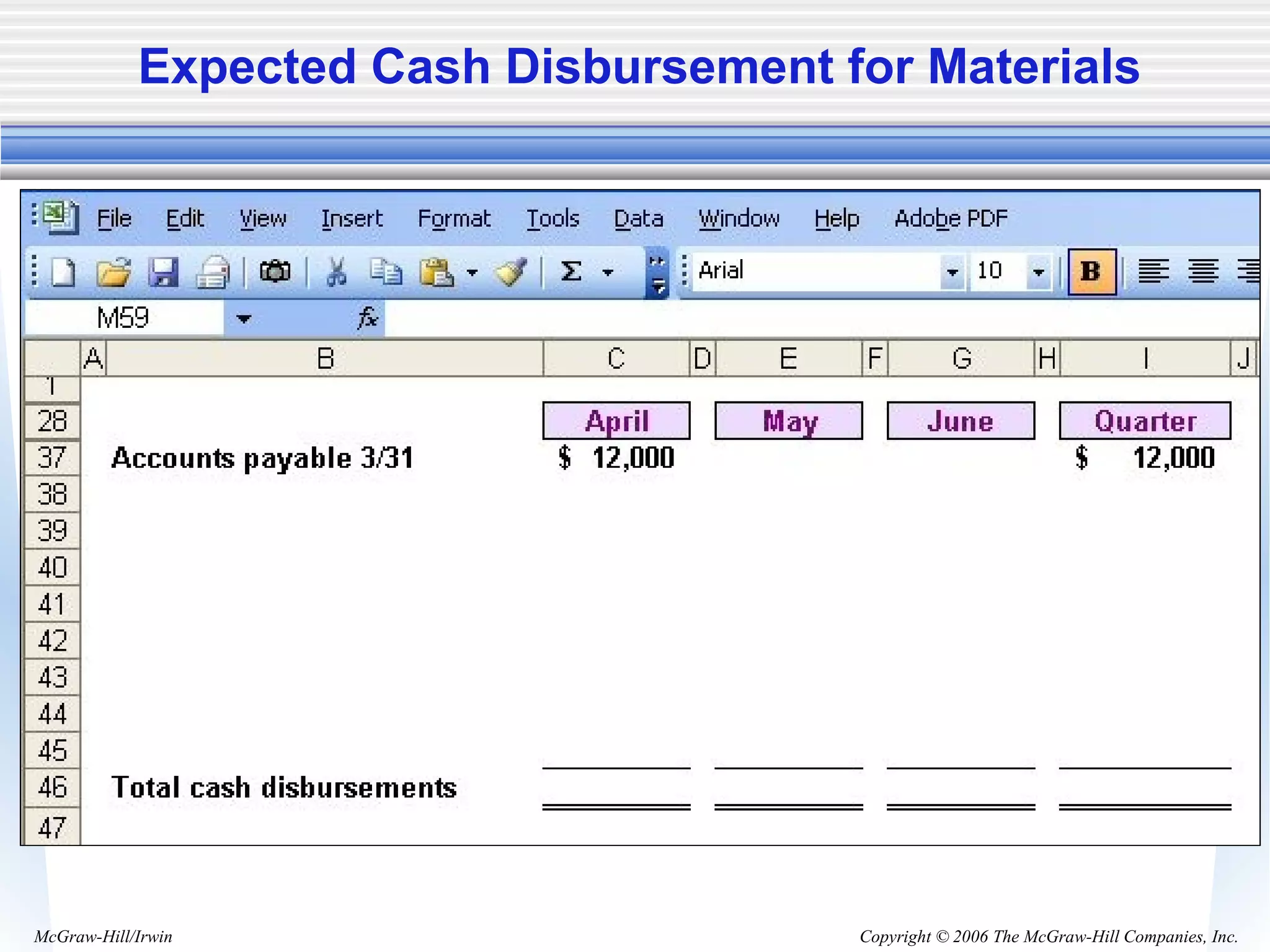The width and height of the screenshot is (1270, 952).
Task: Click the June column heading cell
Action: coord(961,421)
